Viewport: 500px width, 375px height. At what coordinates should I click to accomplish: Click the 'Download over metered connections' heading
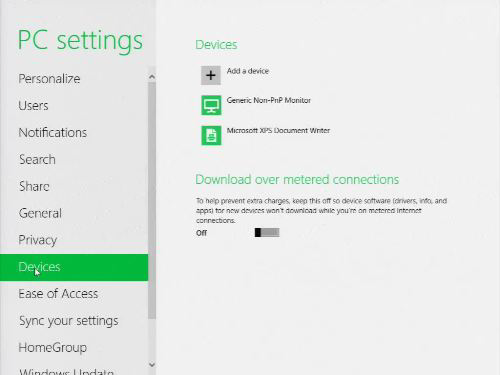click(x=297, y=179)
